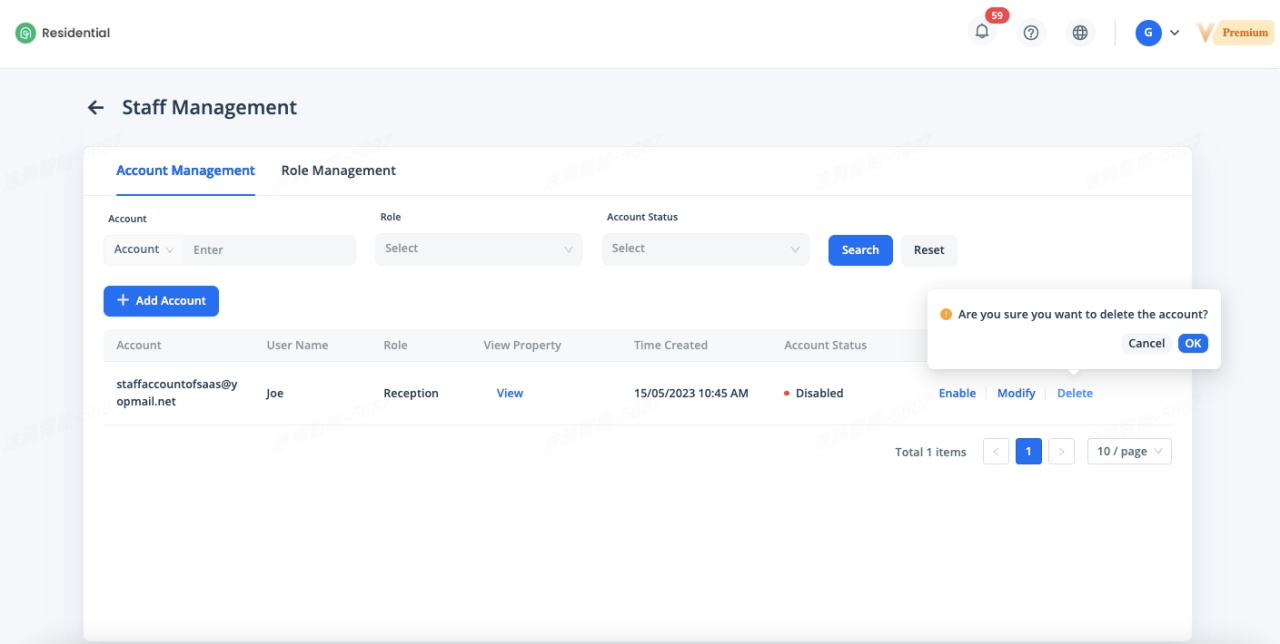The height and width of the screenshot is (644, 1280).
Task: Confirm deletion with the OK button
Action: point(1192,343)
